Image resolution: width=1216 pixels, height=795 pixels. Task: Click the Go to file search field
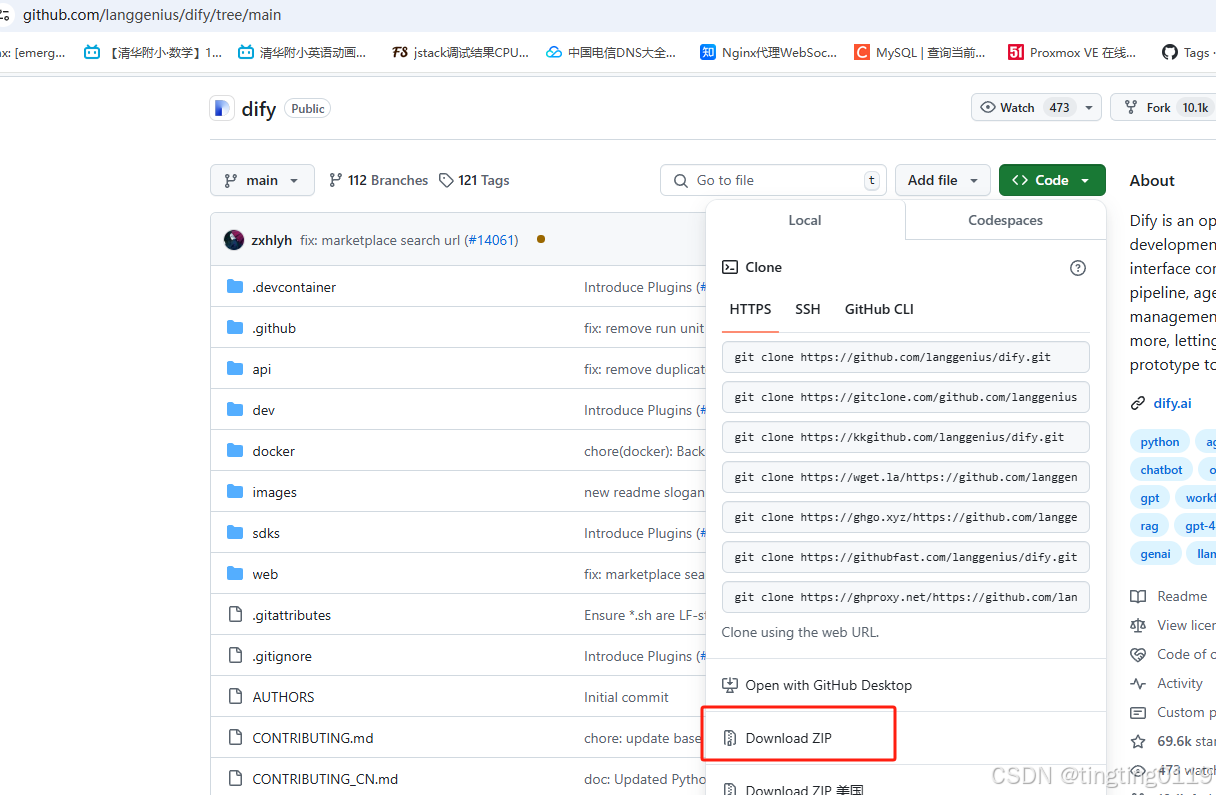tap(773, 180)
